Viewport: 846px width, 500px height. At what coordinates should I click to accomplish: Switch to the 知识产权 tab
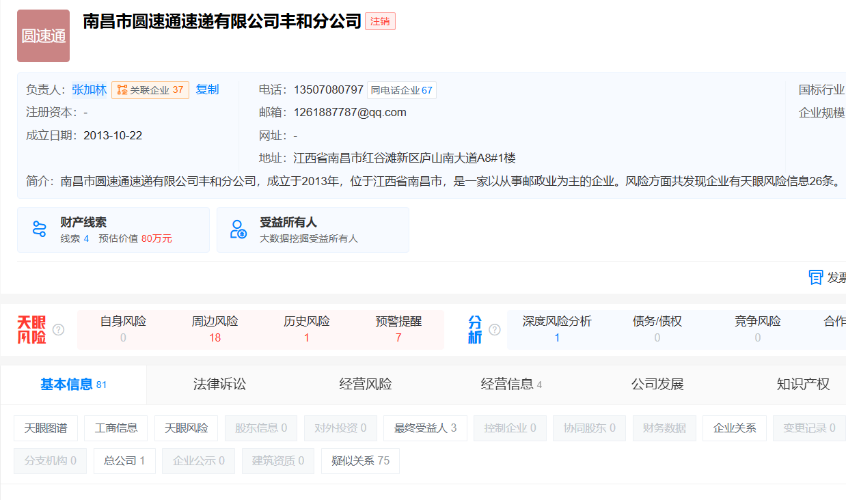point(803,385)
